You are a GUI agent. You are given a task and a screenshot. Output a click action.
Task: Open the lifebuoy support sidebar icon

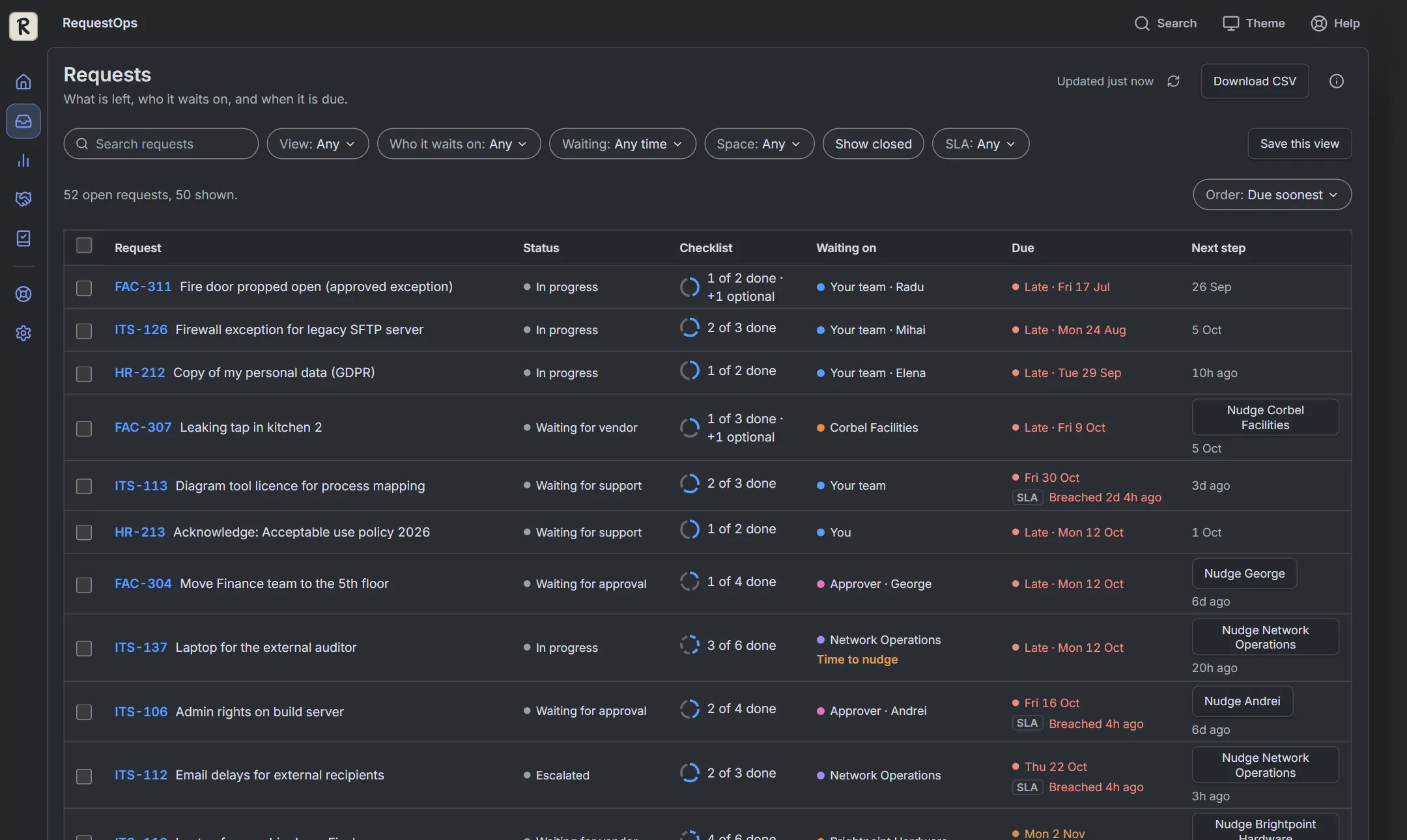click(23, 294)
